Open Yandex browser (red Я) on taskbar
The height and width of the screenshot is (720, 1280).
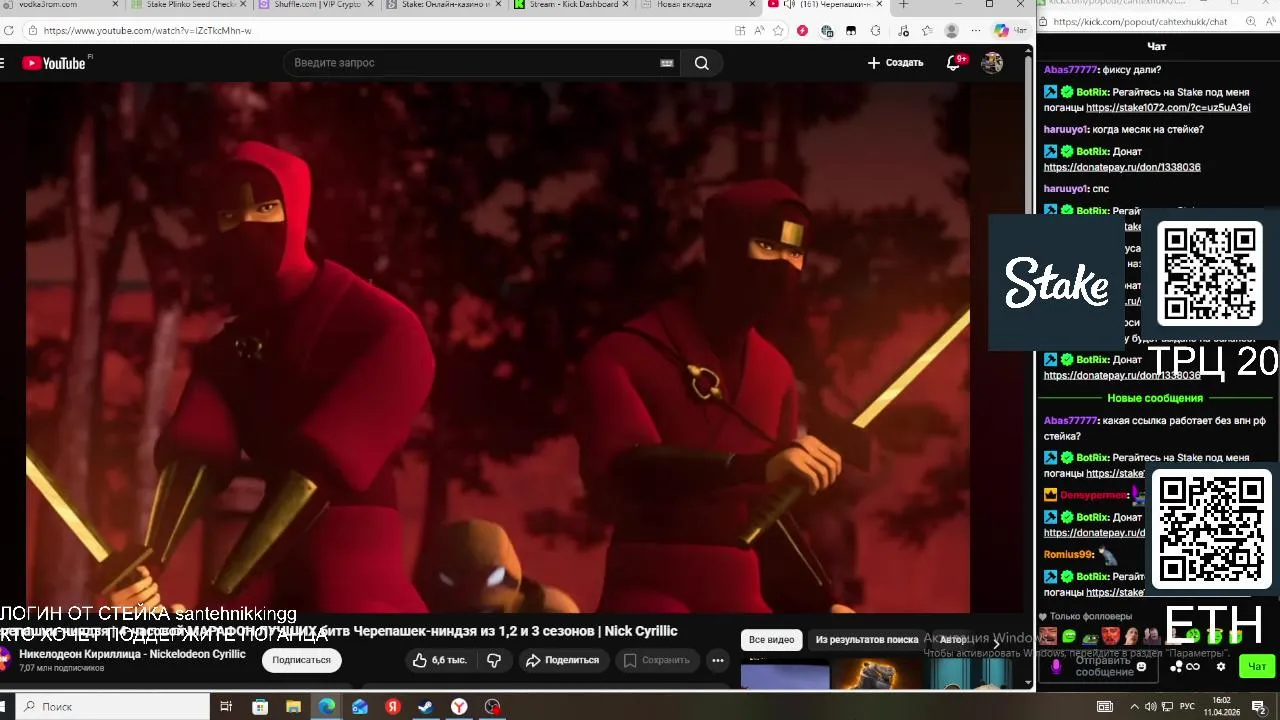pos(393,707)
